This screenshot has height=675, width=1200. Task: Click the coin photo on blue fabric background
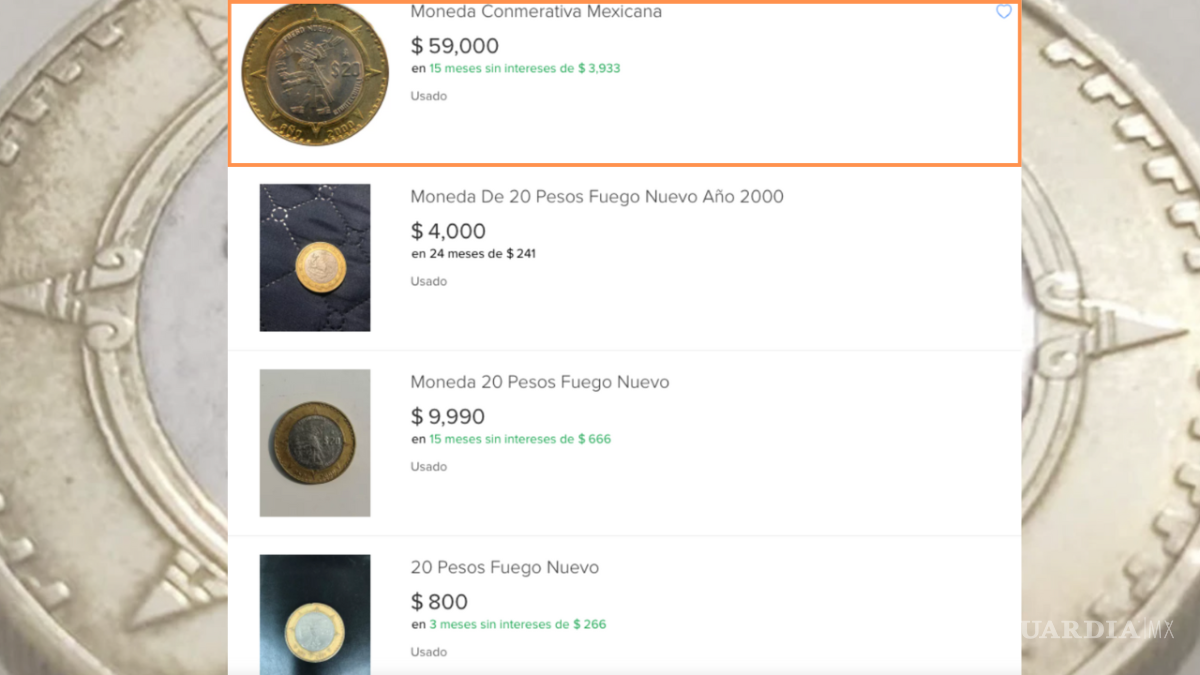(315, 257)
